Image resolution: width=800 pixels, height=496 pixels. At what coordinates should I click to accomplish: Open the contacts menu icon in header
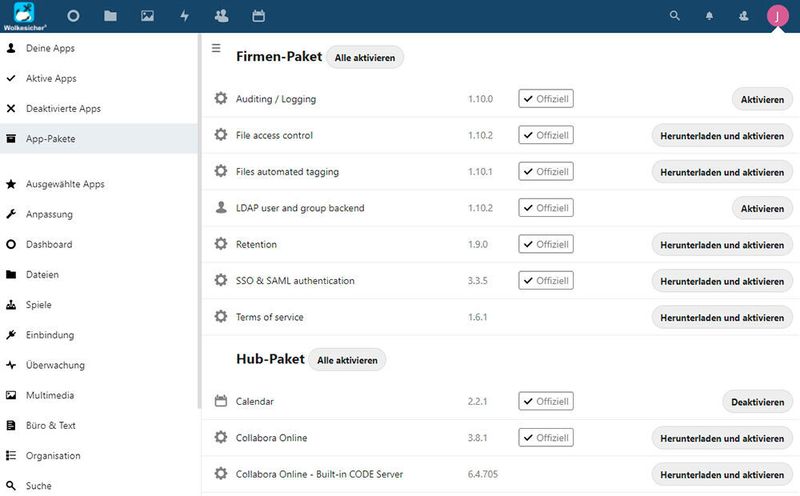pos(744,16)
